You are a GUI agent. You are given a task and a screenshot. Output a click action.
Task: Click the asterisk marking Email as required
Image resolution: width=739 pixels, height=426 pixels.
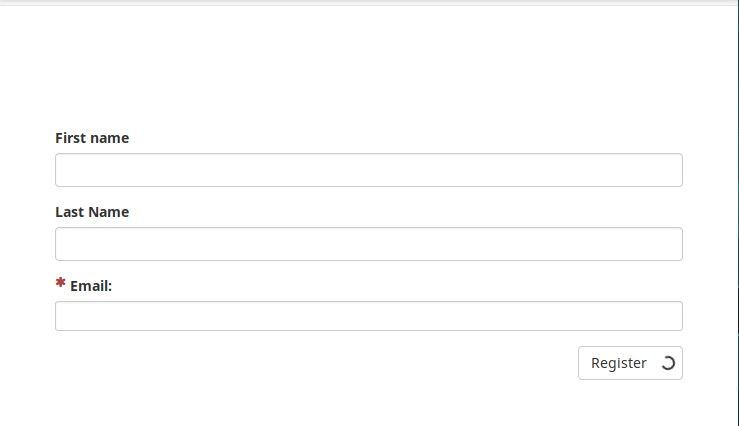click(x=61, y=285)
